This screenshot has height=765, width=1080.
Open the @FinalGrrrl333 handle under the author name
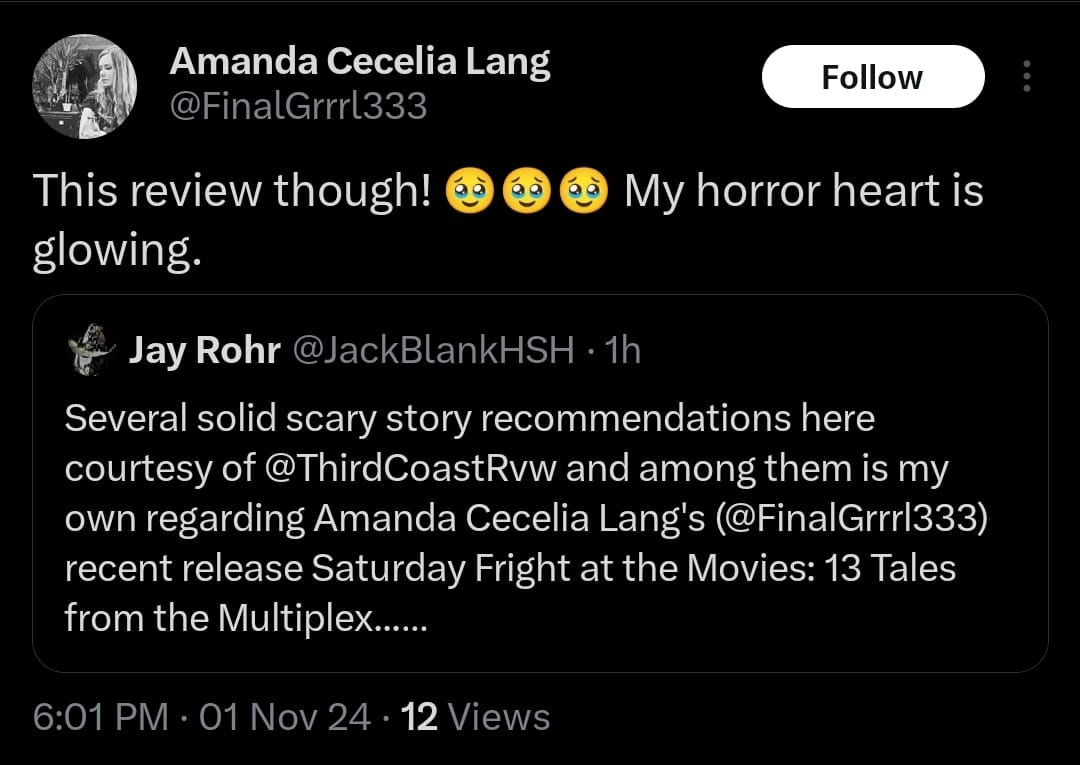(299, 105)
